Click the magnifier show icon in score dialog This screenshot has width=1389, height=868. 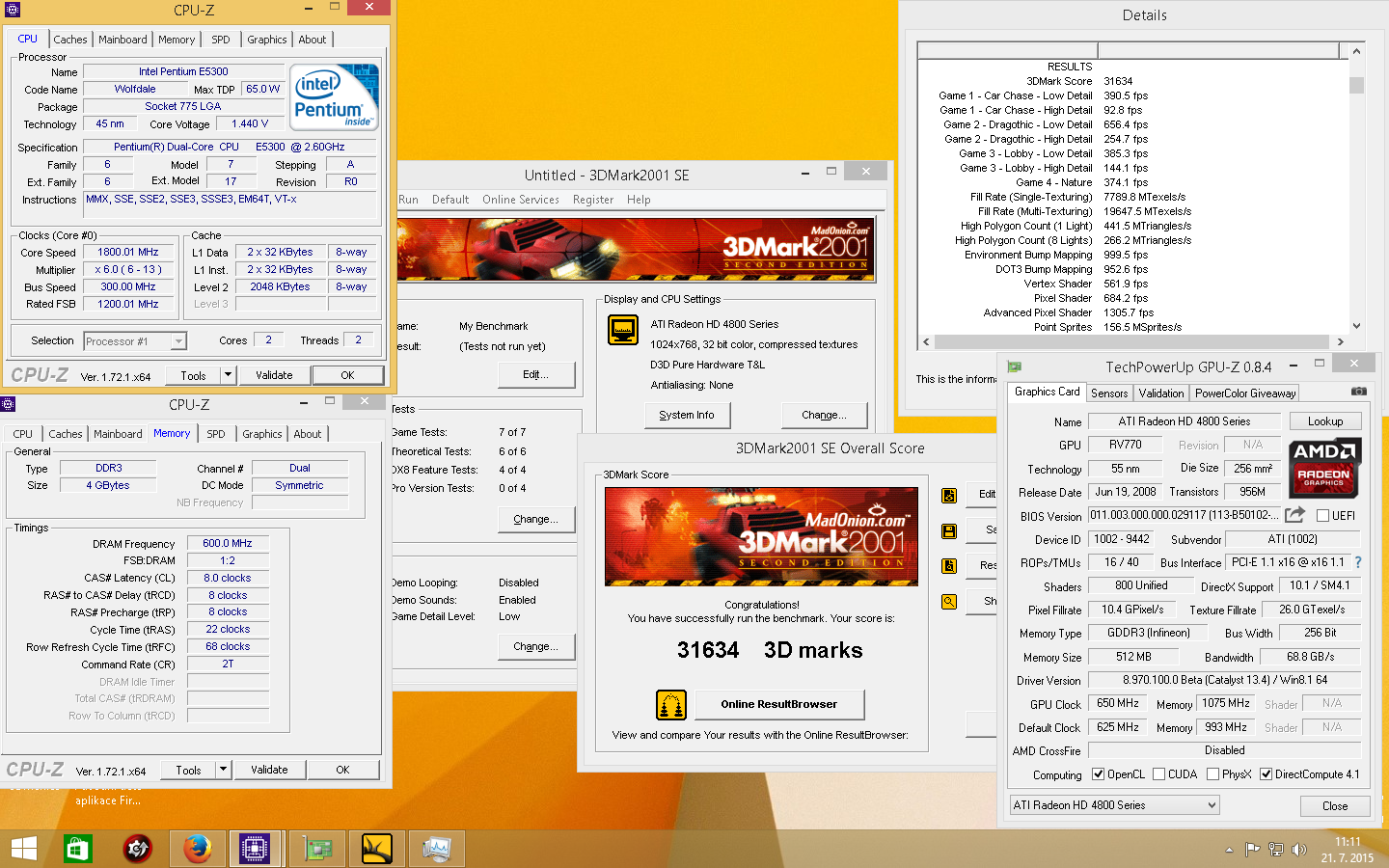pyautogui.click(x=949, y=602)
